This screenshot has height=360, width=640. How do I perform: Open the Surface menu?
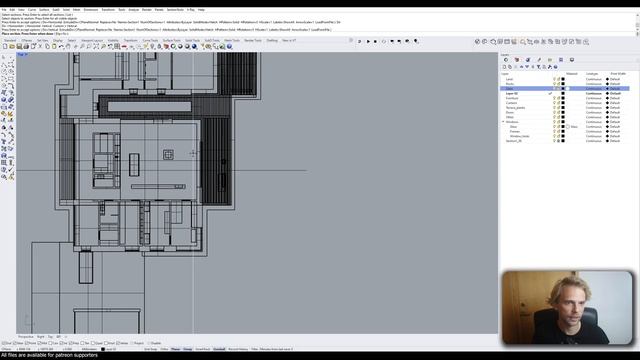(44, 9)
